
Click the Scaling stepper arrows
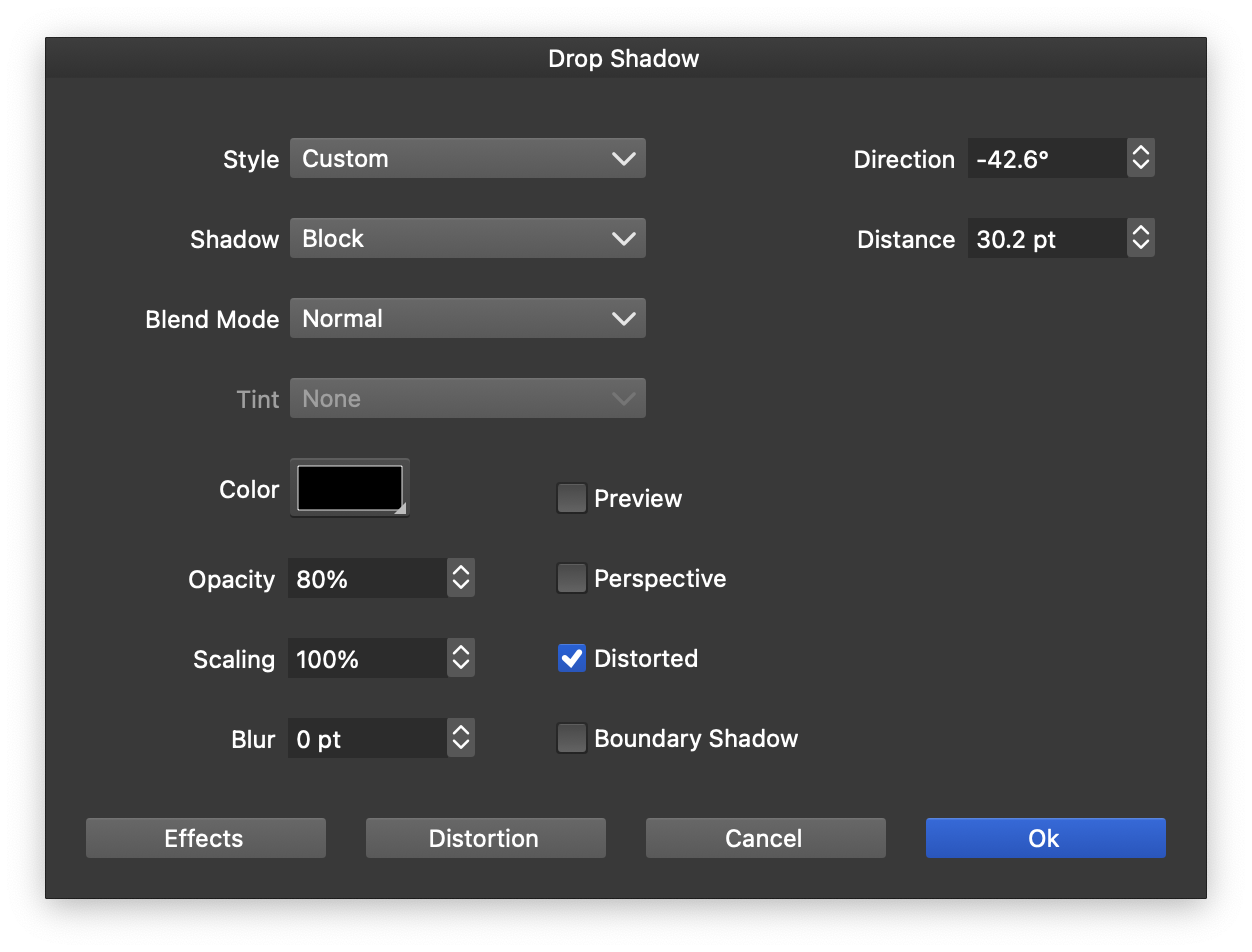(x=460, y=658)
